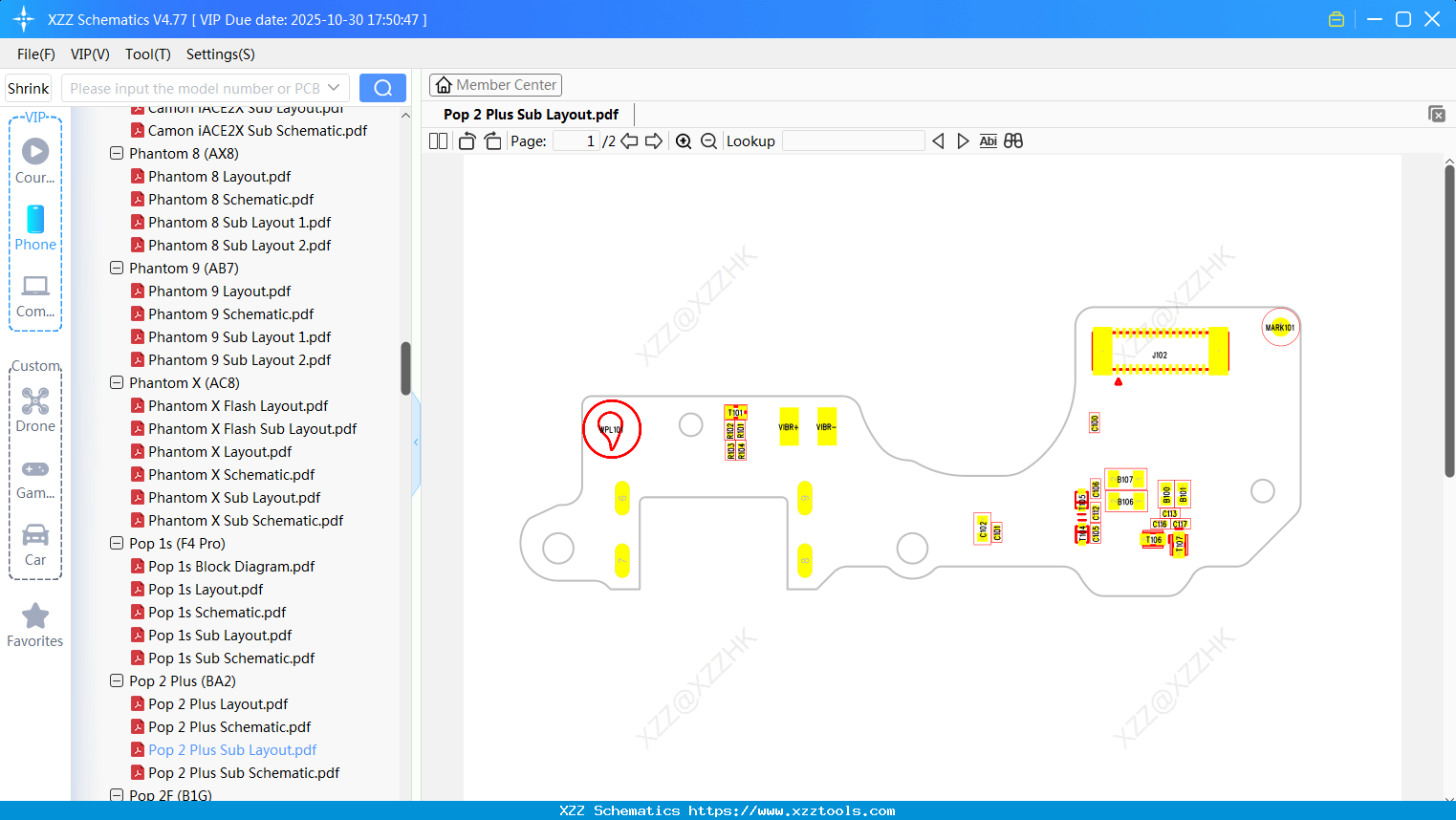The height and width of the screenshot is (820, 1456).
Task: Open Pop 2 Plus Sub Schematic.pdf
Action: (244, 772)
